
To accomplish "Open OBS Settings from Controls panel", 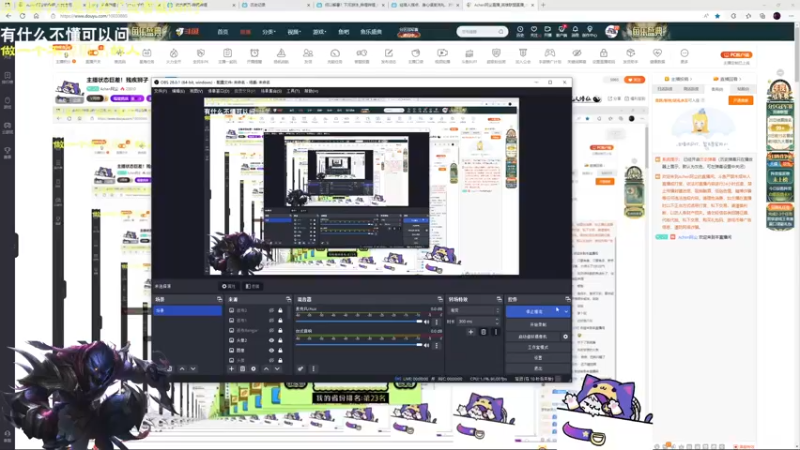I will [538, 358].
